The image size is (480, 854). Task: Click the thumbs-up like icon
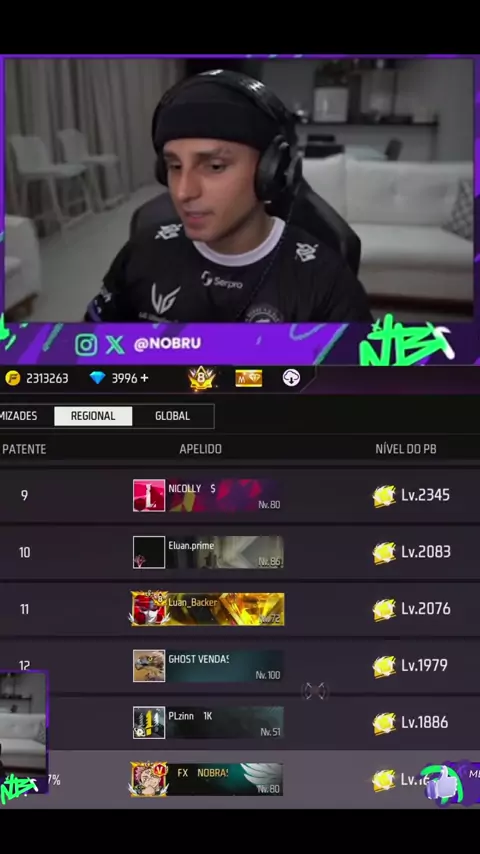tap(442, 784)
